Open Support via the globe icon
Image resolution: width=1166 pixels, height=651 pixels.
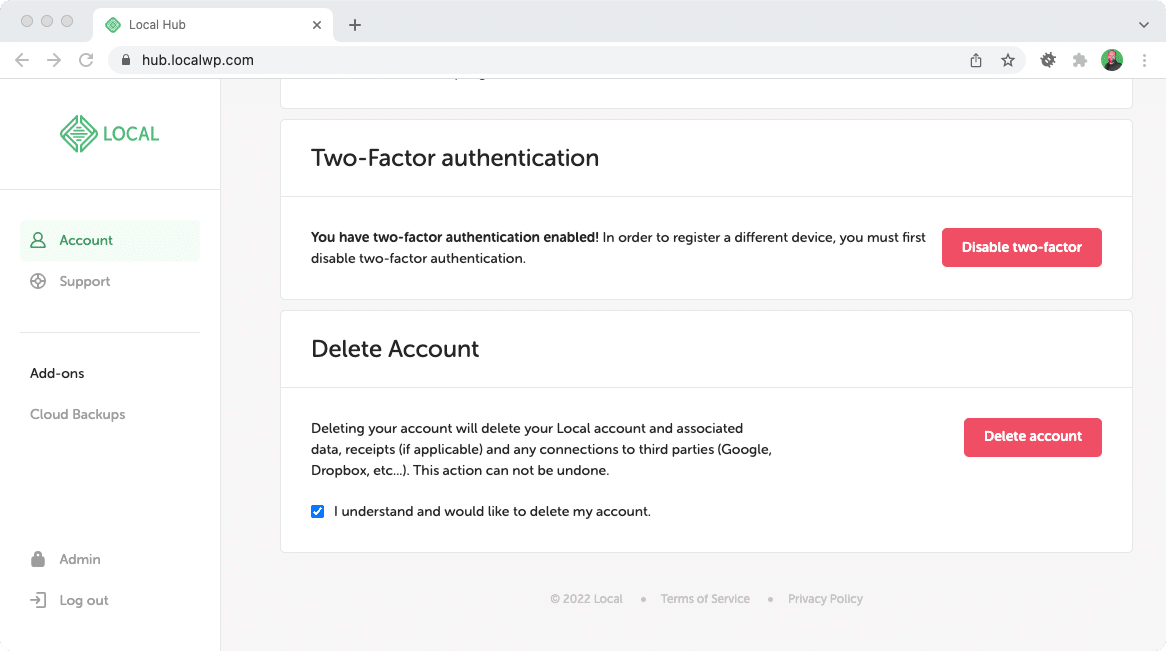coord(38,281)
